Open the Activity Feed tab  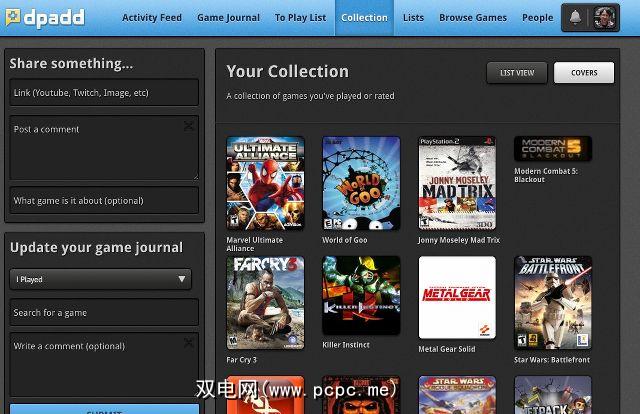(152, 18)
